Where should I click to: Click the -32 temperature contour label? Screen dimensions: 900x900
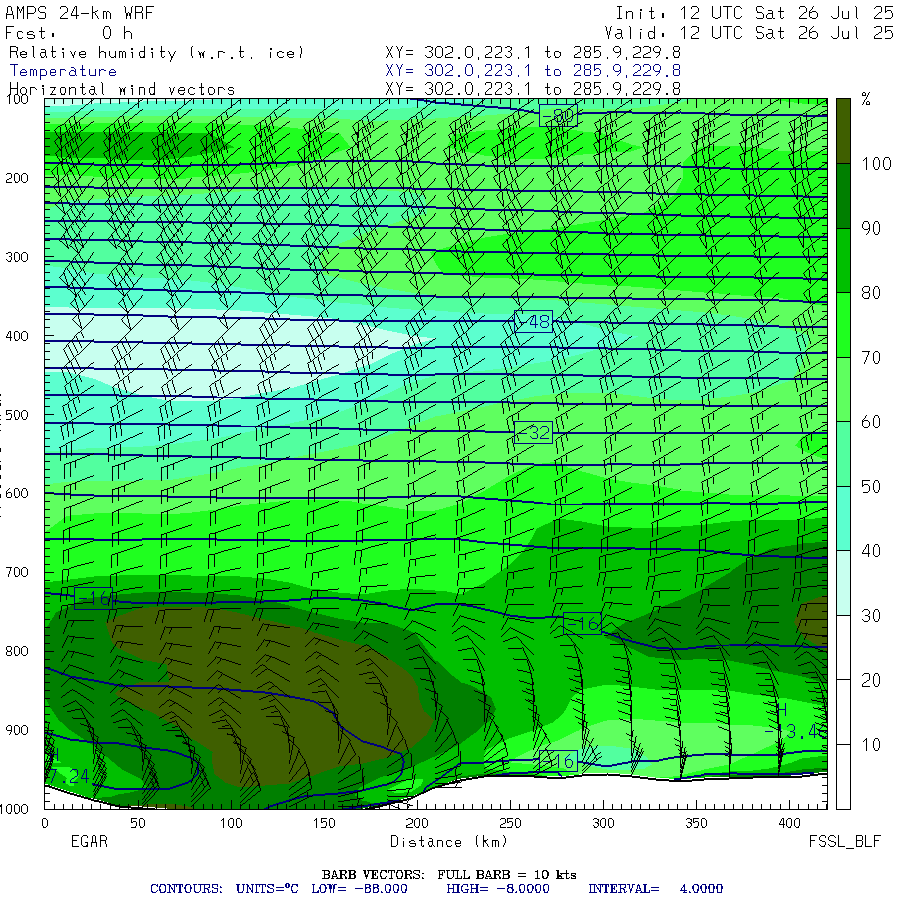534,432
